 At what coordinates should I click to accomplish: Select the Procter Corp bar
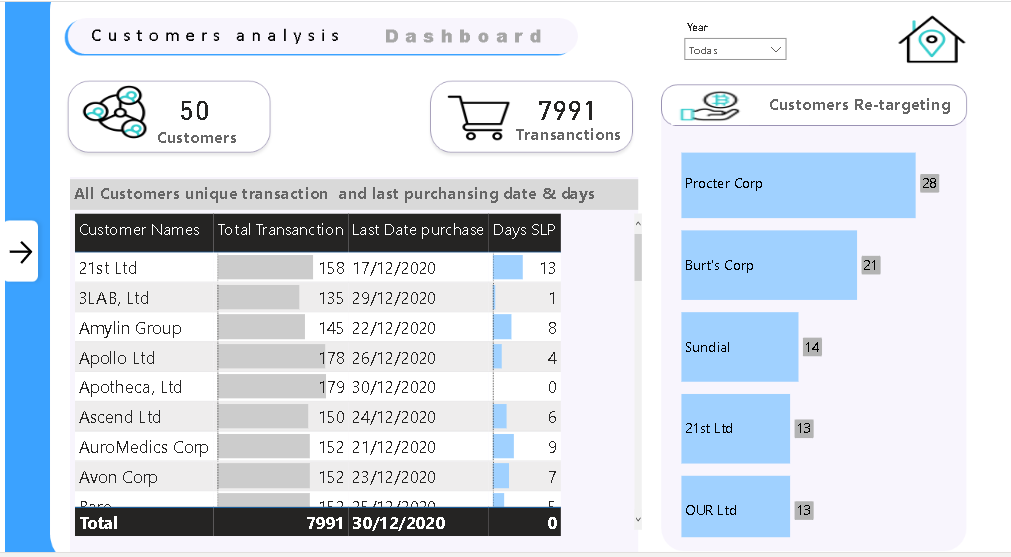[798, 185]
